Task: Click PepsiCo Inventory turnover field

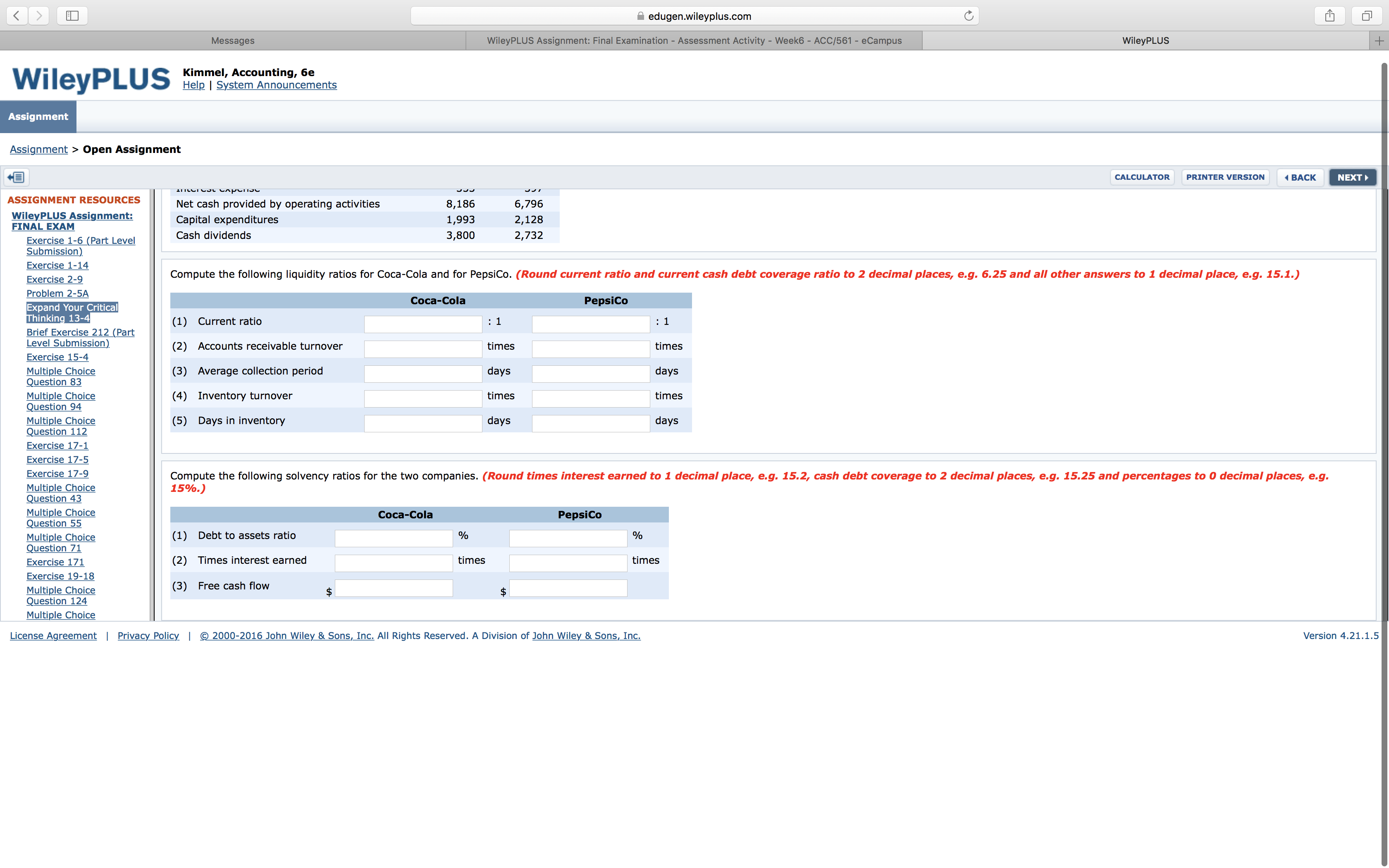Action: tap(591, 398)
